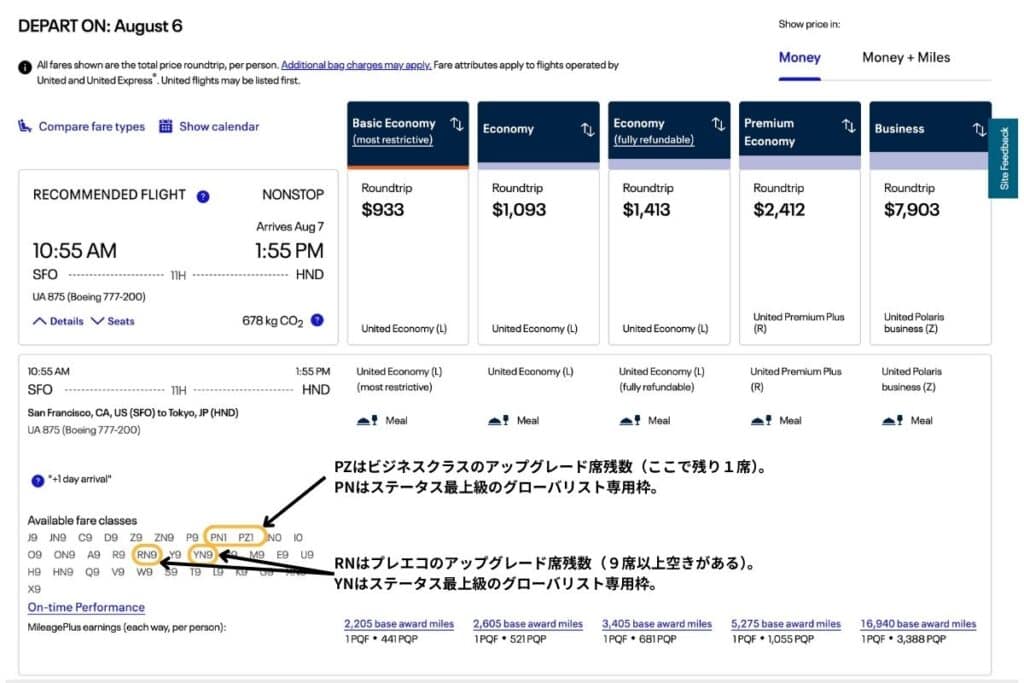Expand the Seats section
The image size is (1024, 683).
tap(112, 321)
